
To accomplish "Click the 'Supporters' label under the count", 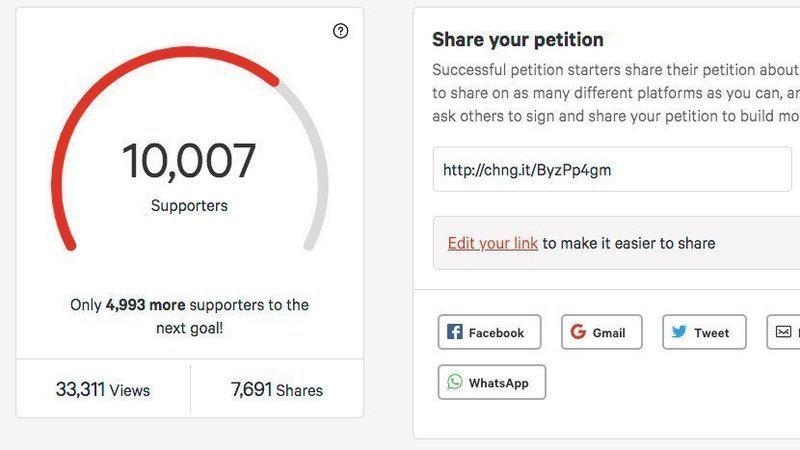I will [189, 206].
